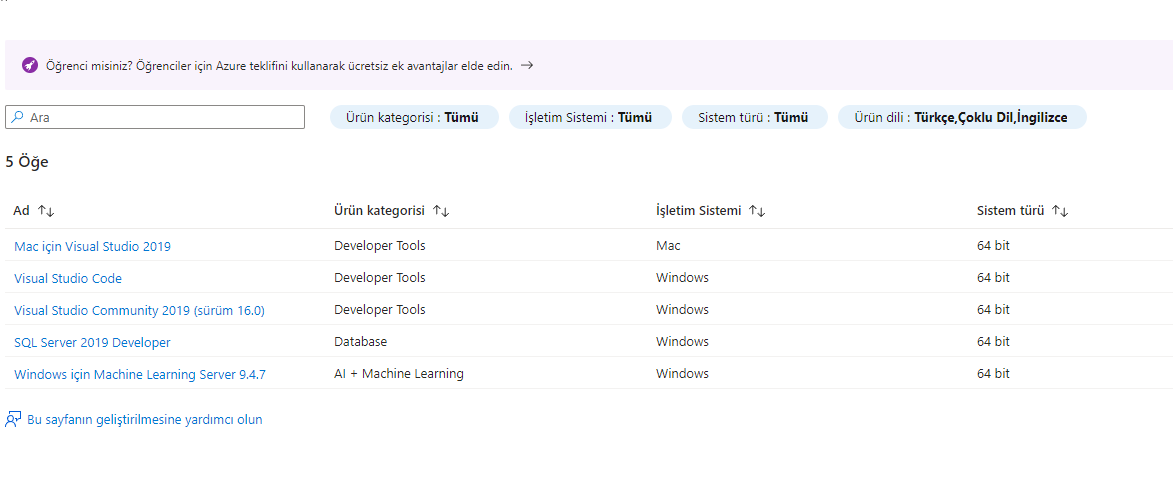Sort by Sistem türü column arrows

click(x=1060, y=212)
